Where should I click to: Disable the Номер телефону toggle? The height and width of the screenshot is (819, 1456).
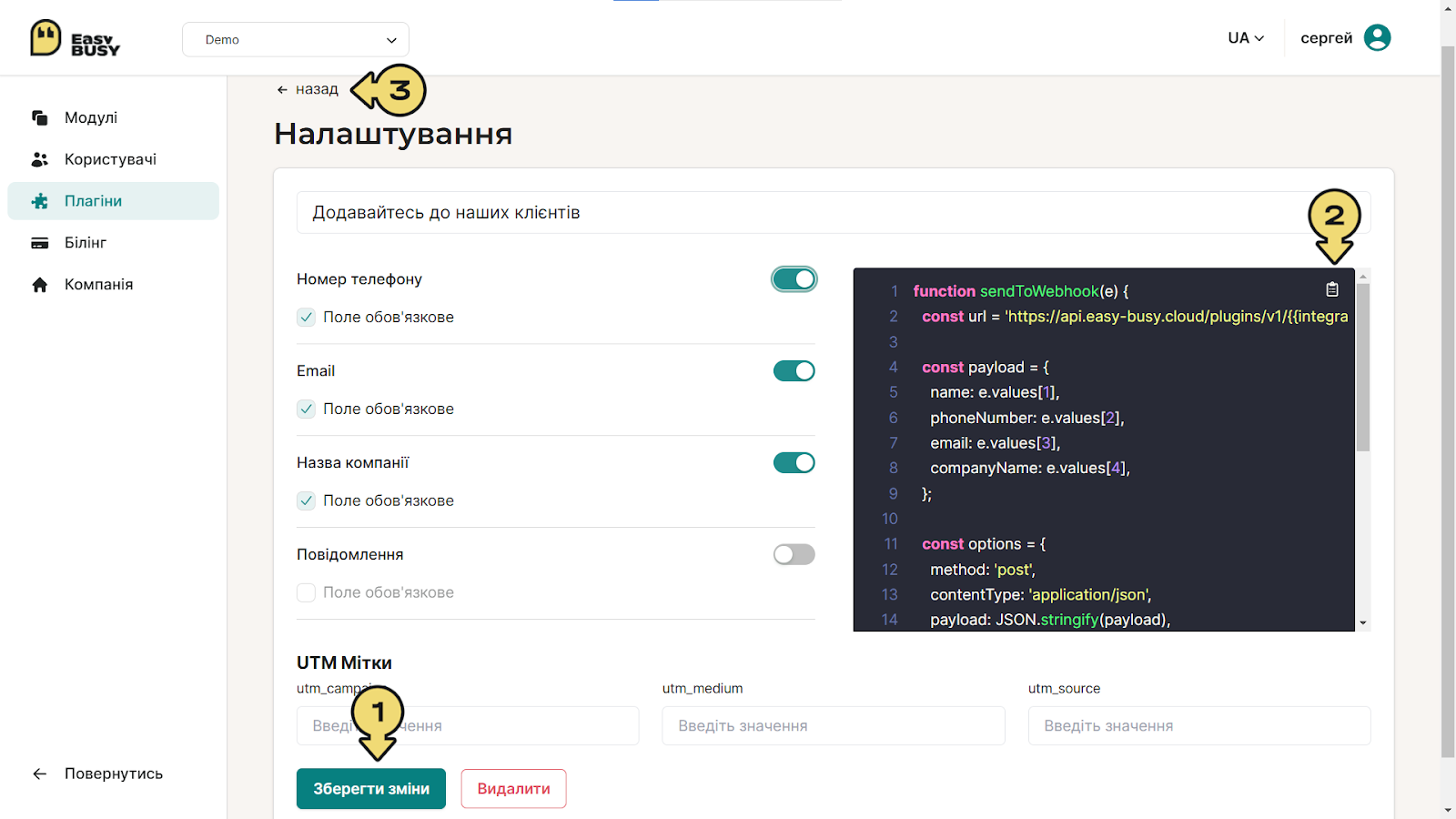[x=794, y=279]
